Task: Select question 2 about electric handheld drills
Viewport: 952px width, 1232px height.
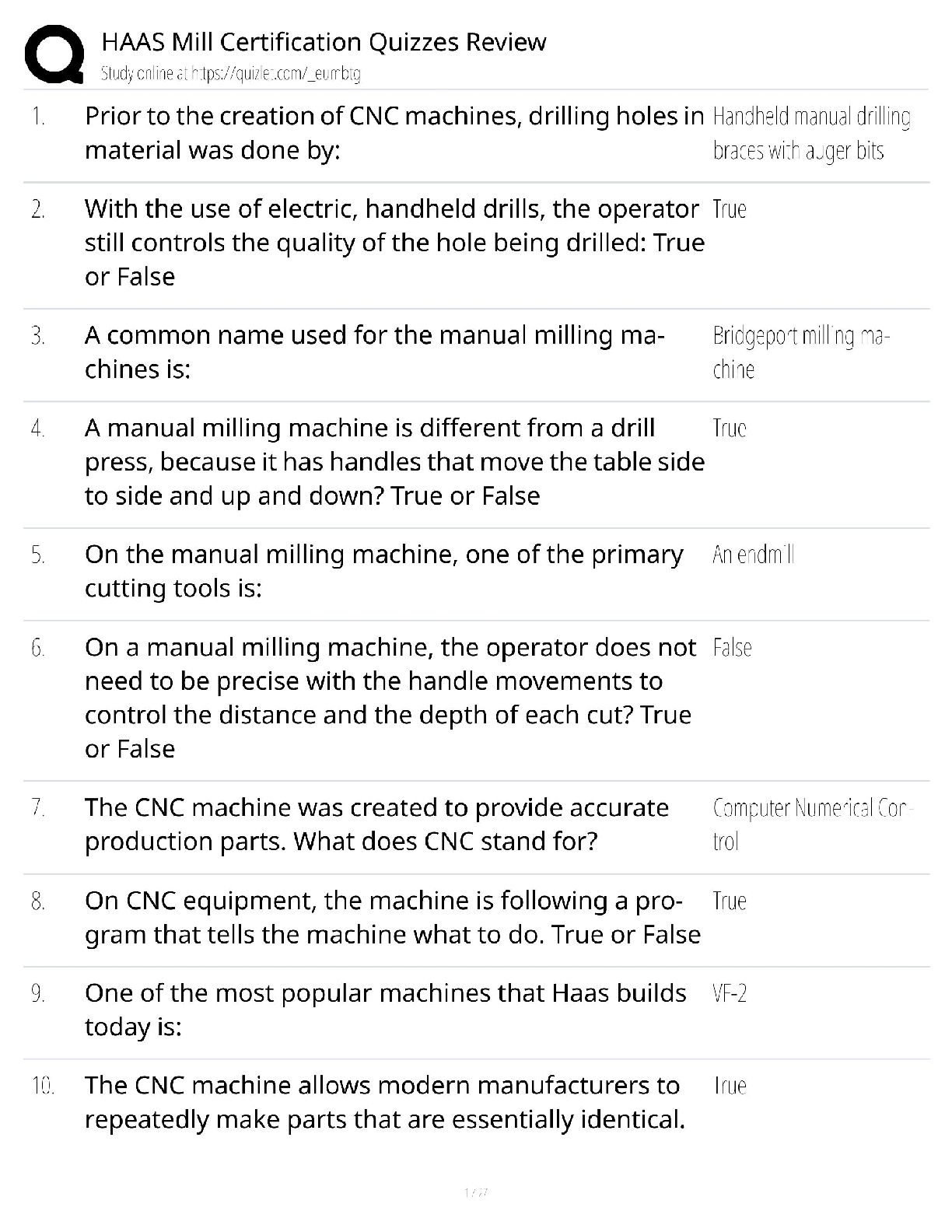Action: 394,243
